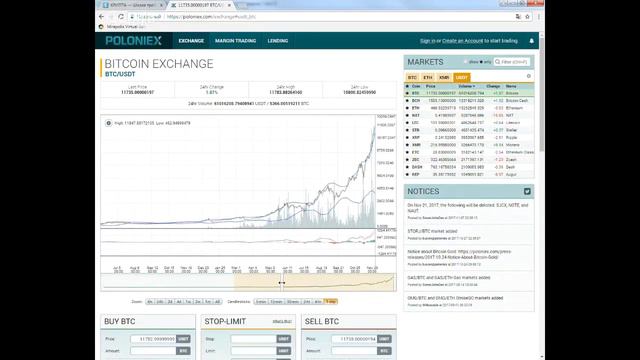Viewport: 640px width, 360px height.
Task: Focus Buy BTC amount field
Action: (x=153, y=351)
